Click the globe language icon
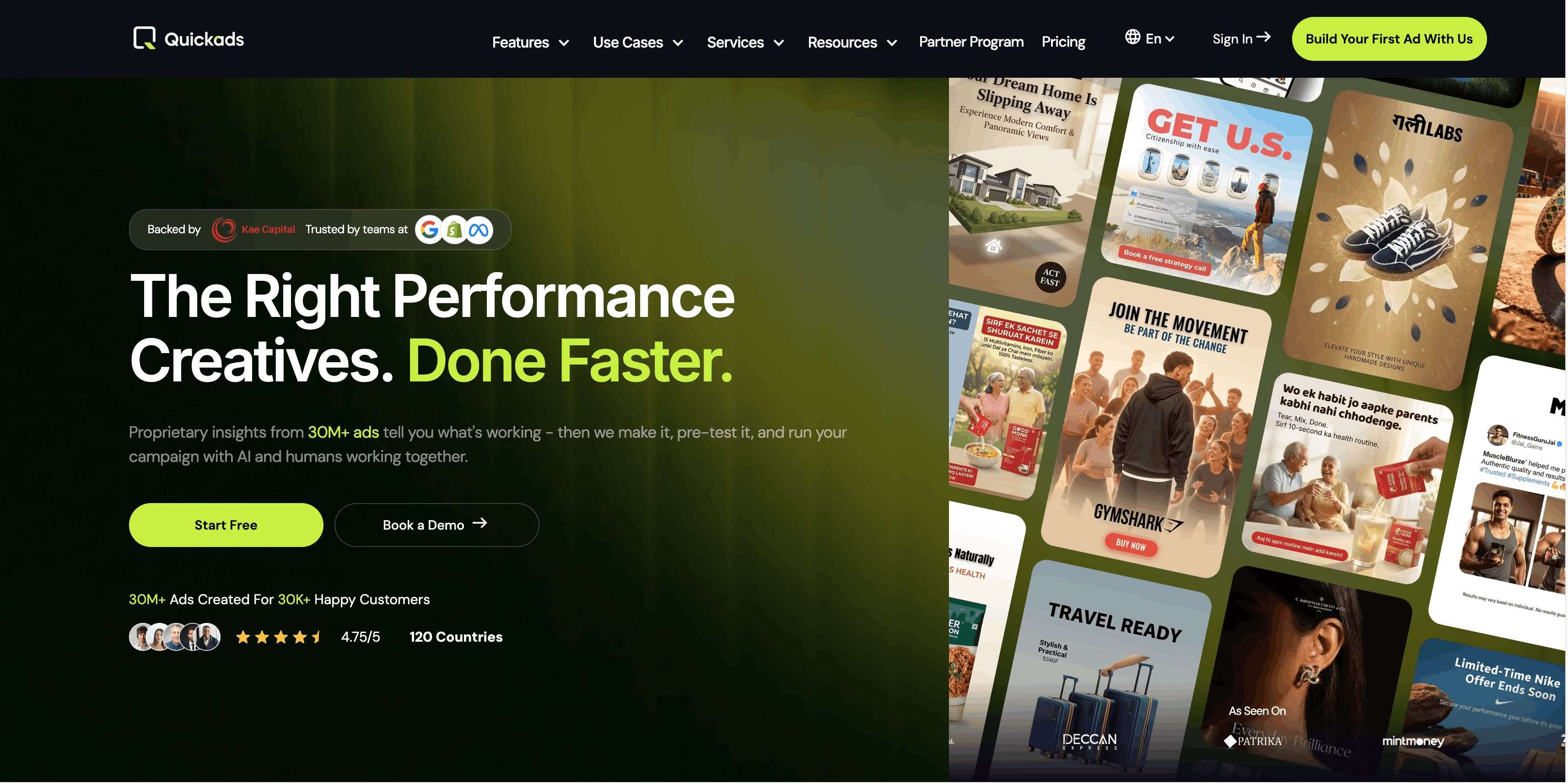Image resolution: width=1568 pixels, height=783 pixels. coord(1132,37)
